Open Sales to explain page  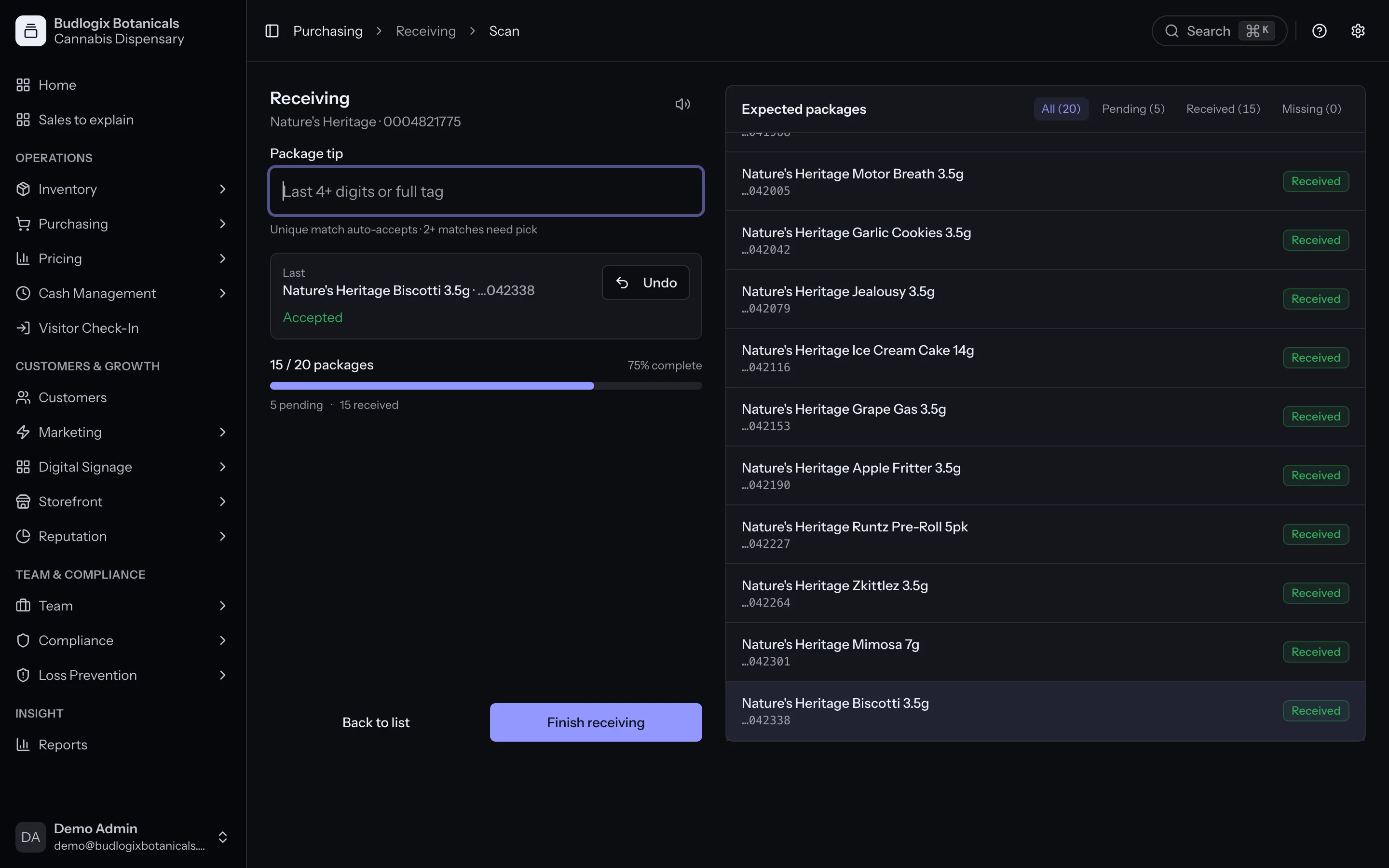coord(123,120)
